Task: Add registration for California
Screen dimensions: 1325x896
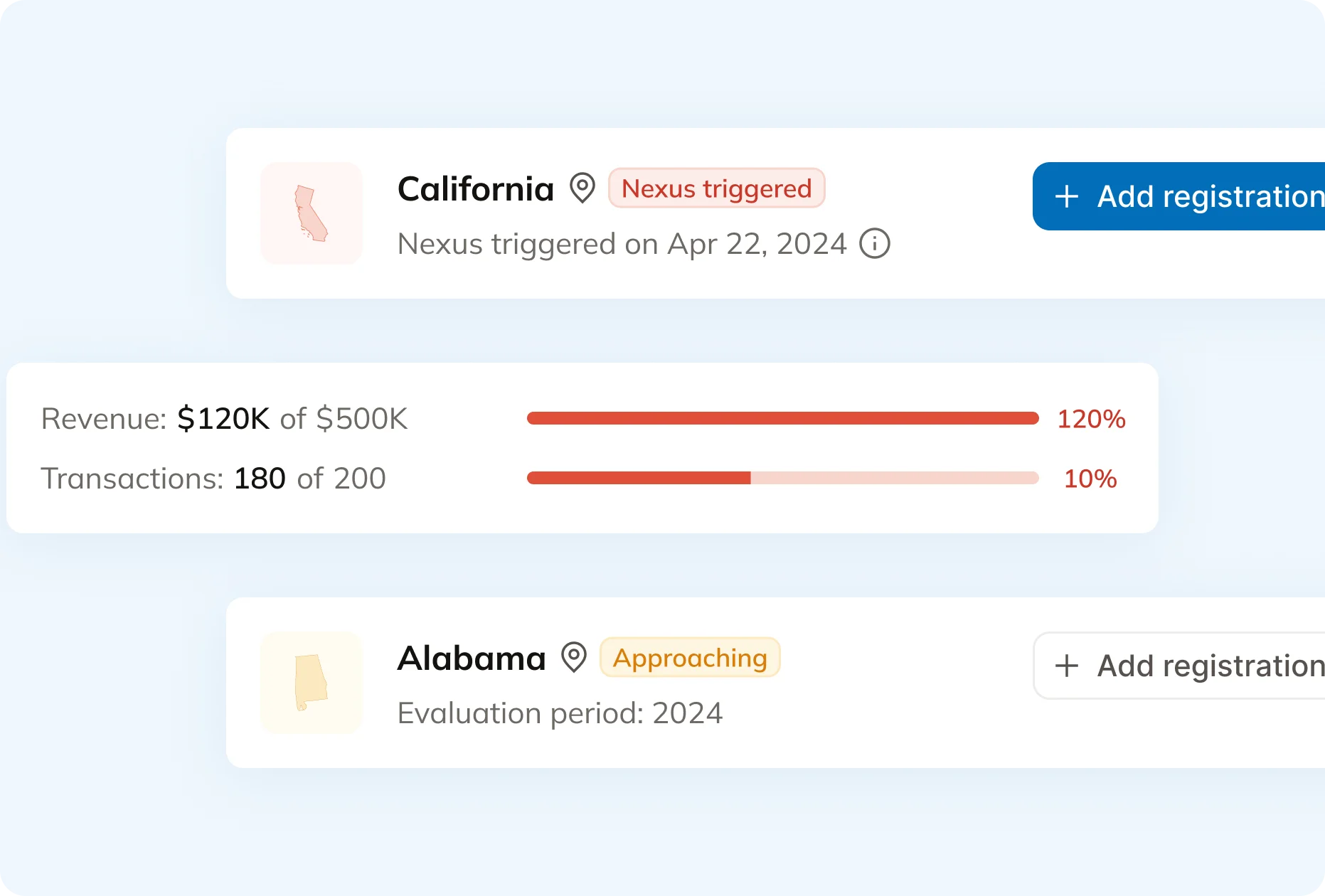Action: click(x=1174, y=196)
